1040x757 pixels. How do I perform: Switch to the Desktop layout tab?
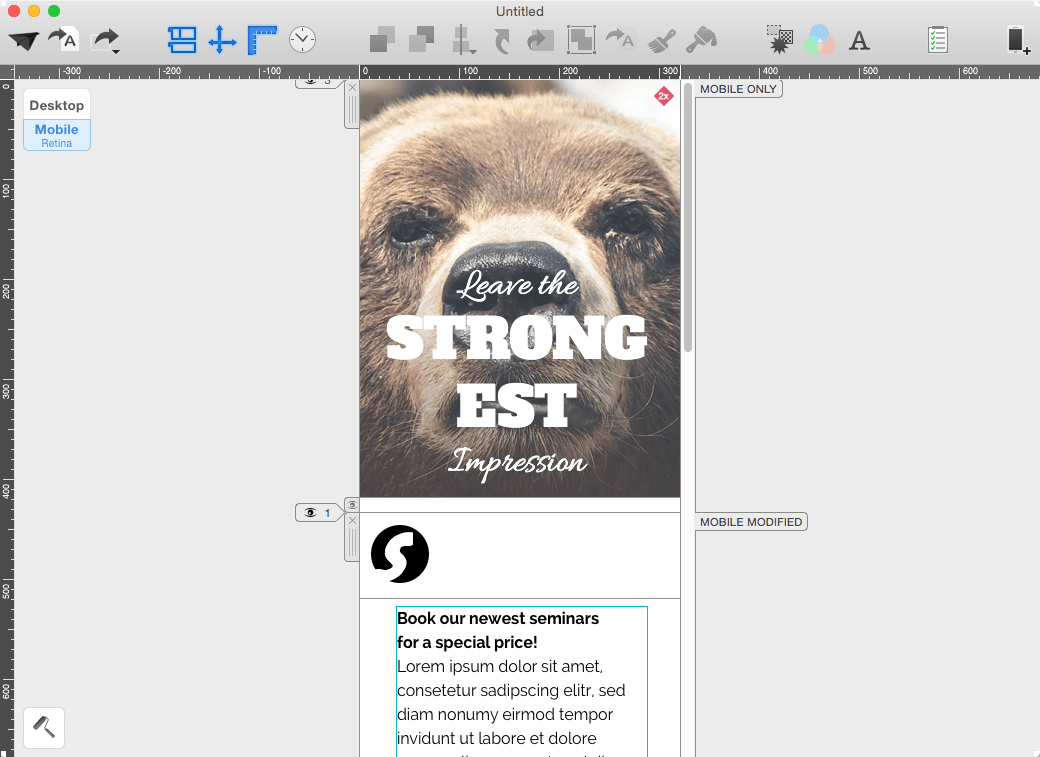[57, 105]
